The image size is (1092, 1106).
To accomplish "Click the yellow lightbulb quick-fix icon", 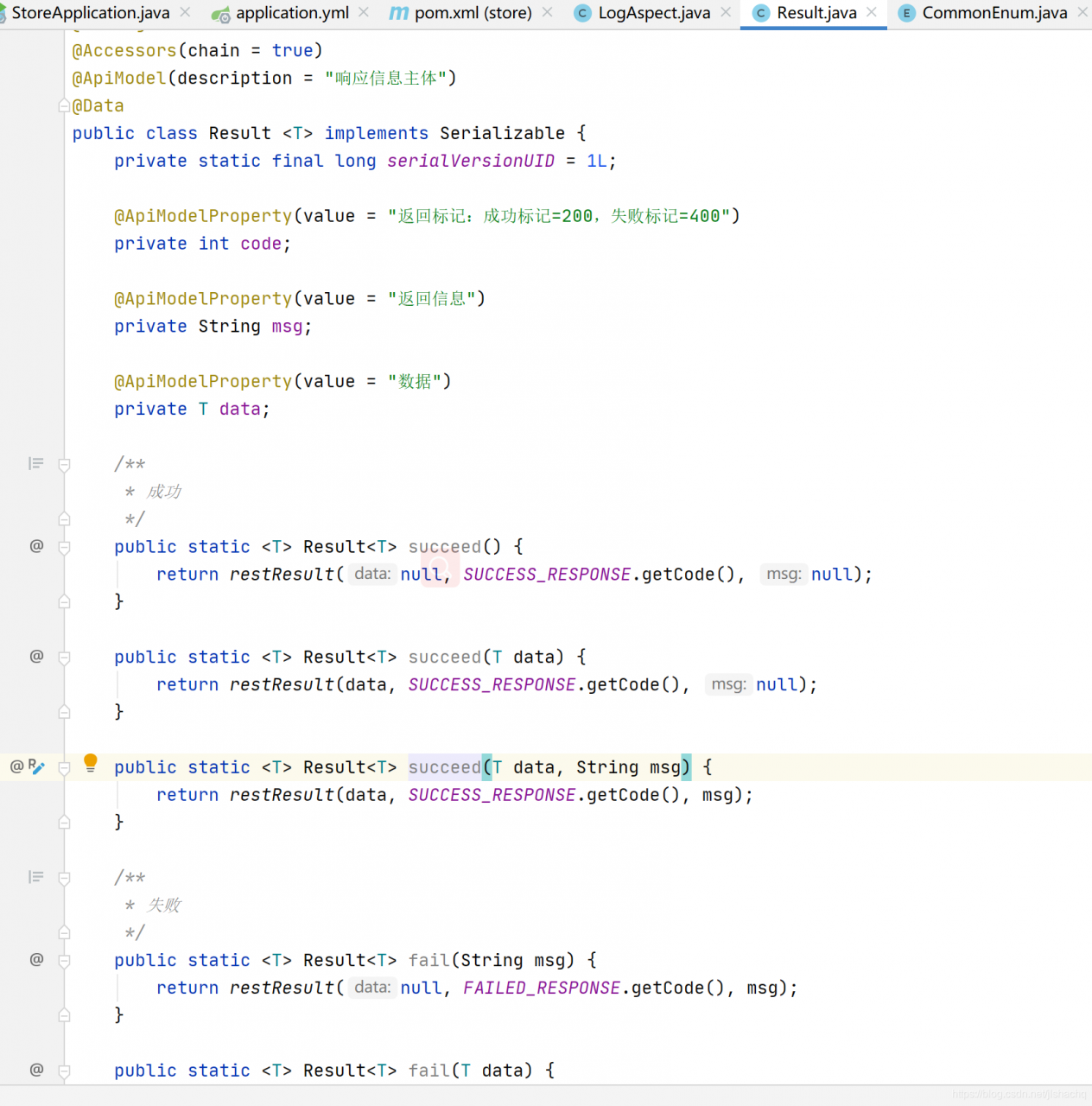I will (90, 762).
